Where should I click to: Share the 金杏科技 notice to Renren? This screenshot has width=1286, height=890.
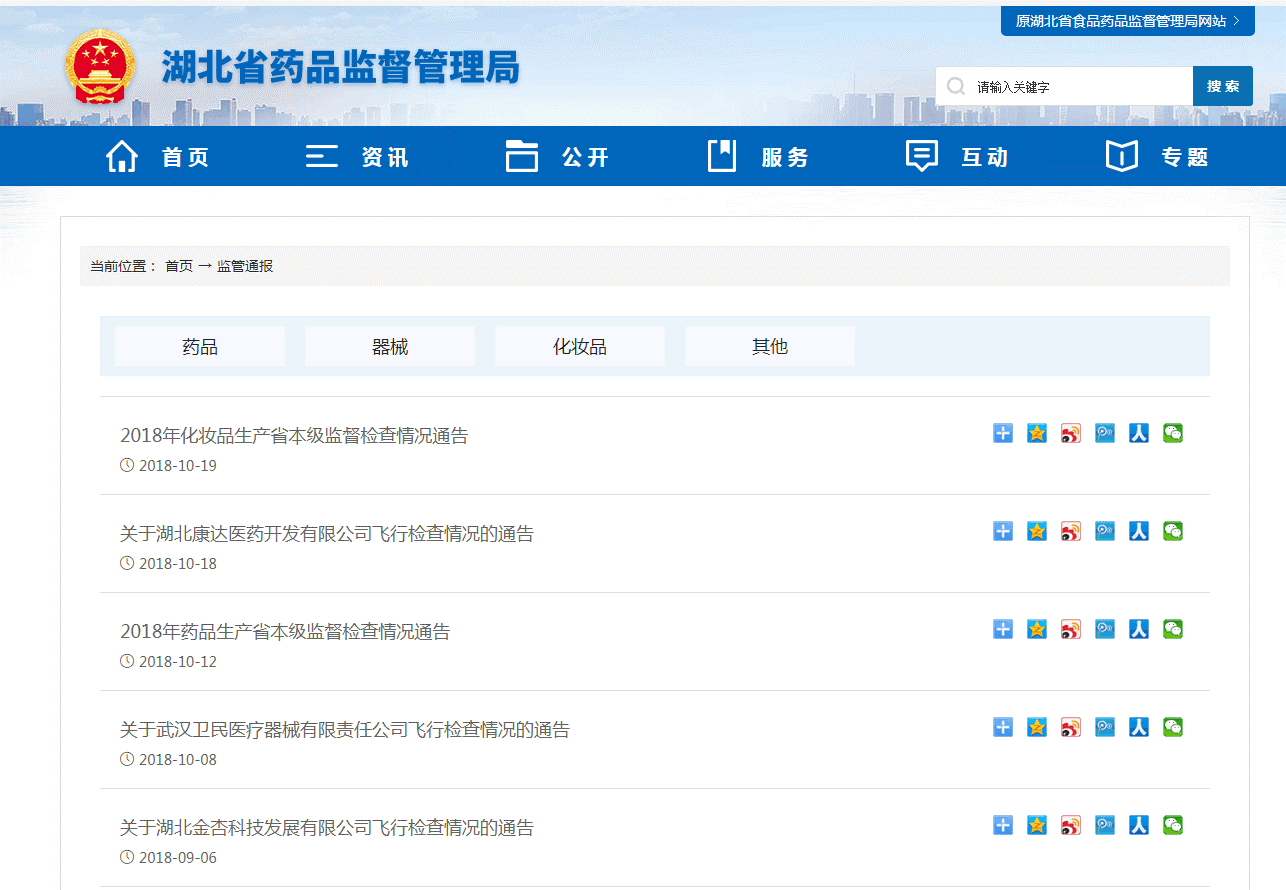pyautogui.click(x=1139, y=825)
